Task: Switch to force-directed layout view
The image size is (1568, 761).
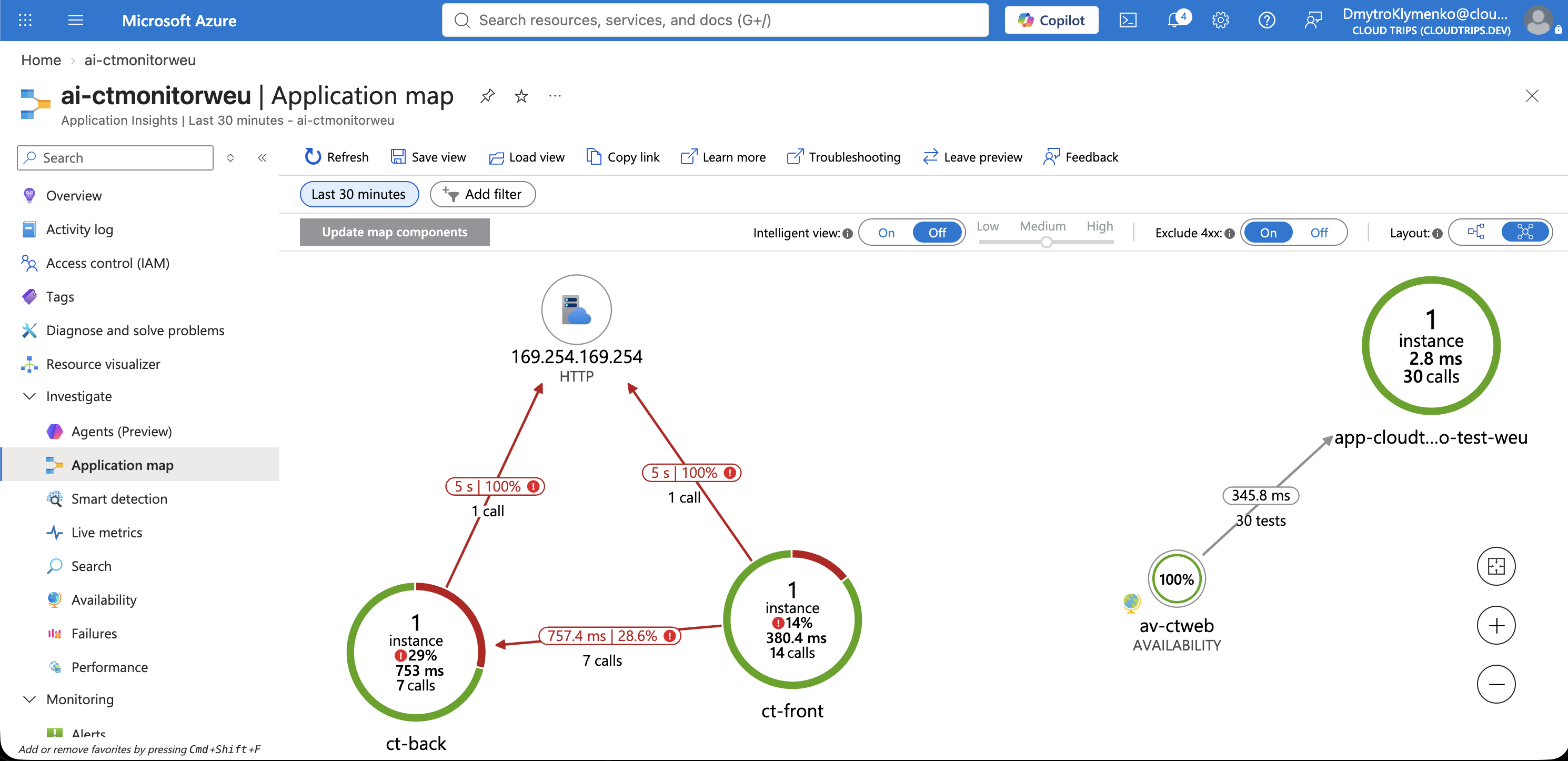Action: pyautogui.click(x=1525, y=232)
